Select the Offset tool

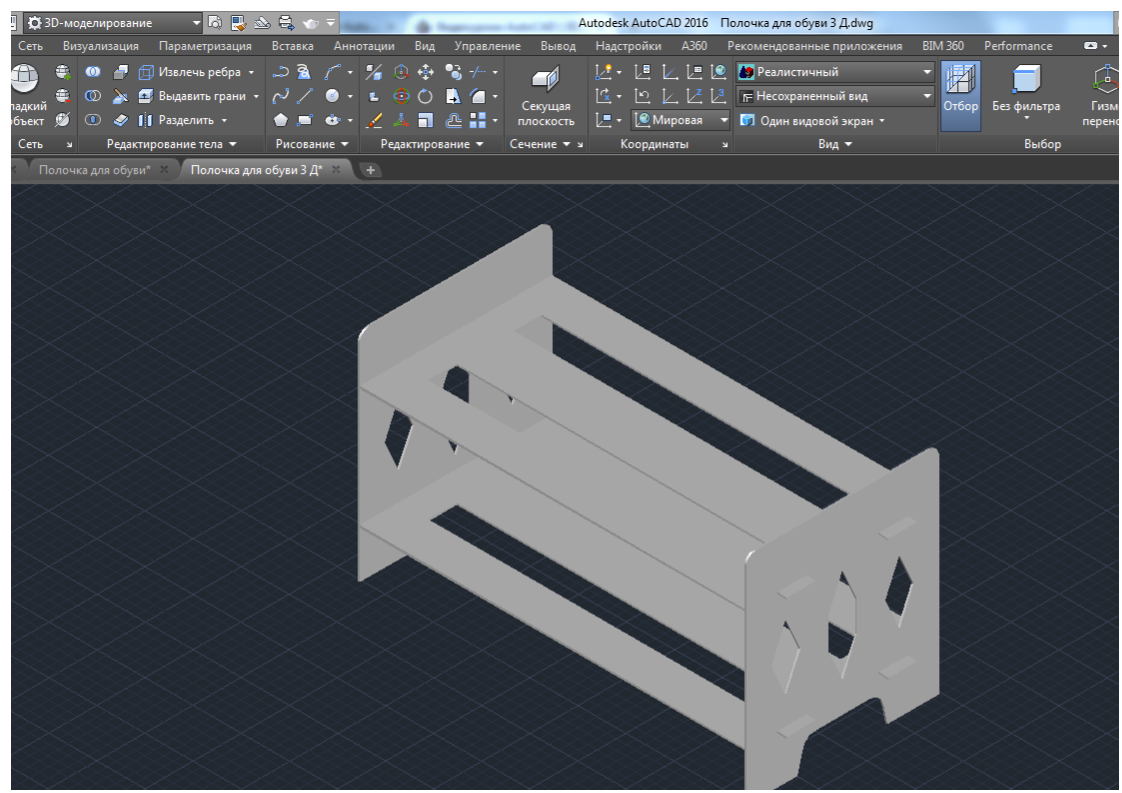[453, 120]
